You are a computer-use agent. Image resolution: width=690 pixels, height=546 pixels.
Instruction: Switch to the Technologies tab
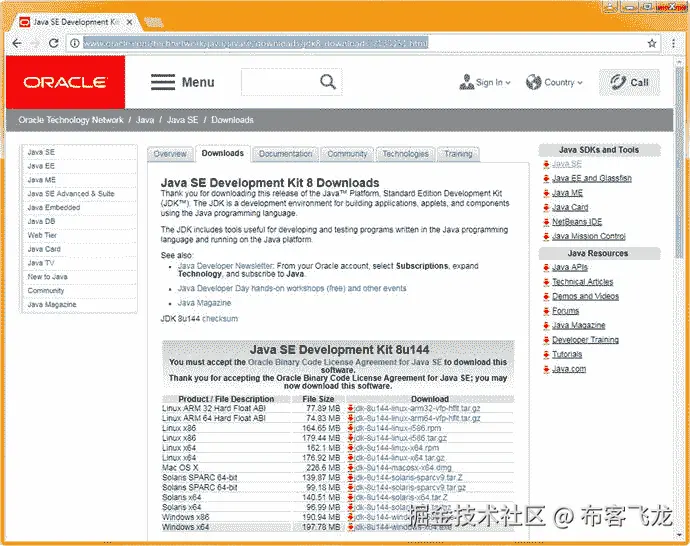click(x=405, y=154)
